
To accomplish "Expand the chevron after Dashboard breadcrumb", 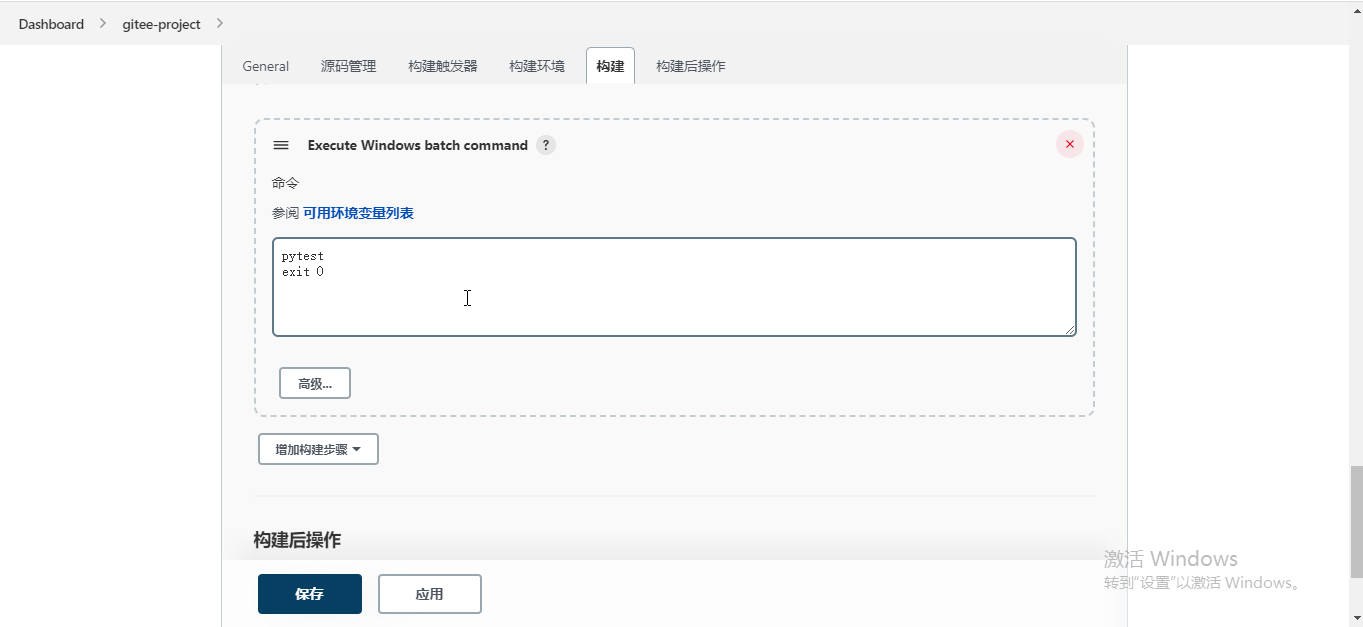I will coord(102,23).
